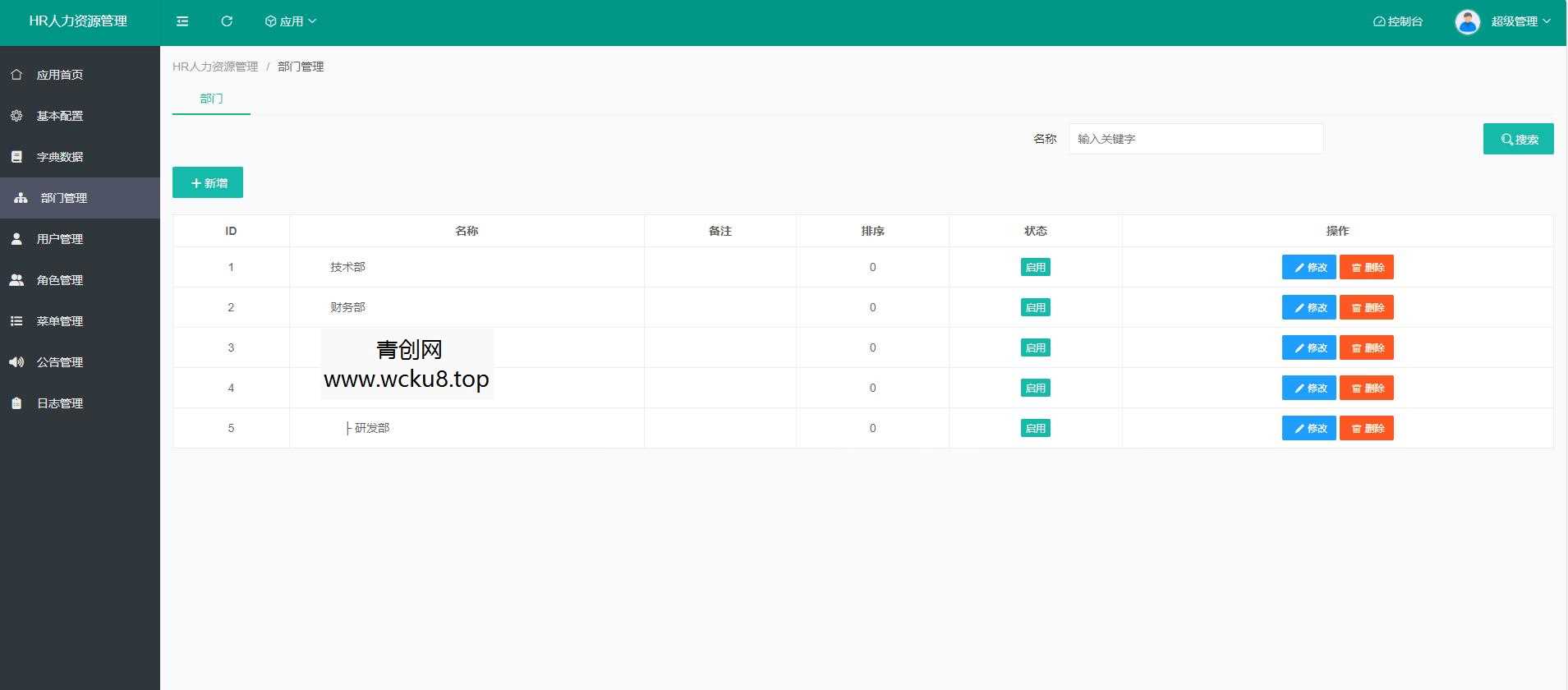Select 字典数据 in the sidebar
Viewport: 1568px width, 690px height.
(x=60, y=157)
